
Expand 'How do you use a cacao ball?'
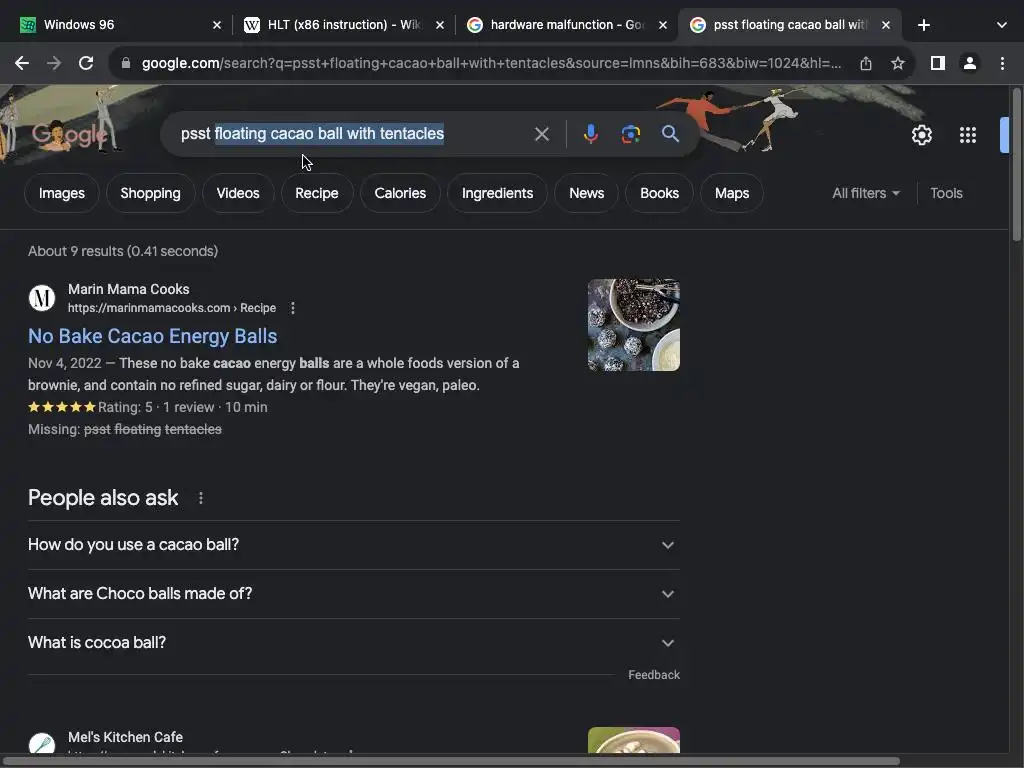[353, 545]
